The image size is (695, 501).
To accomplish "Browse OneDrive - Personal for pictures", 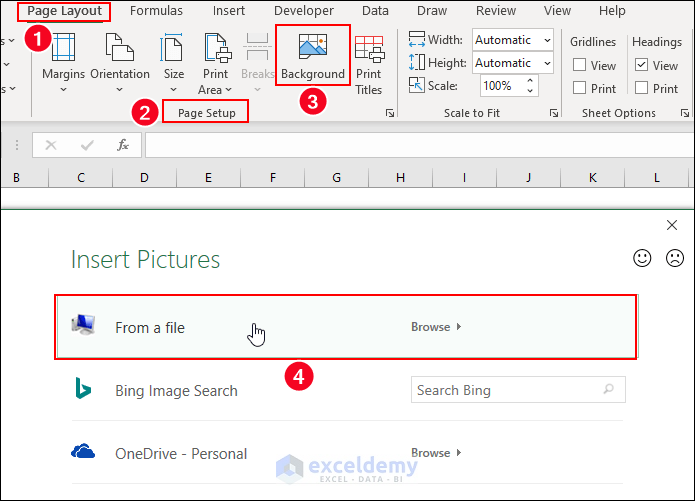I will point(436,453).
